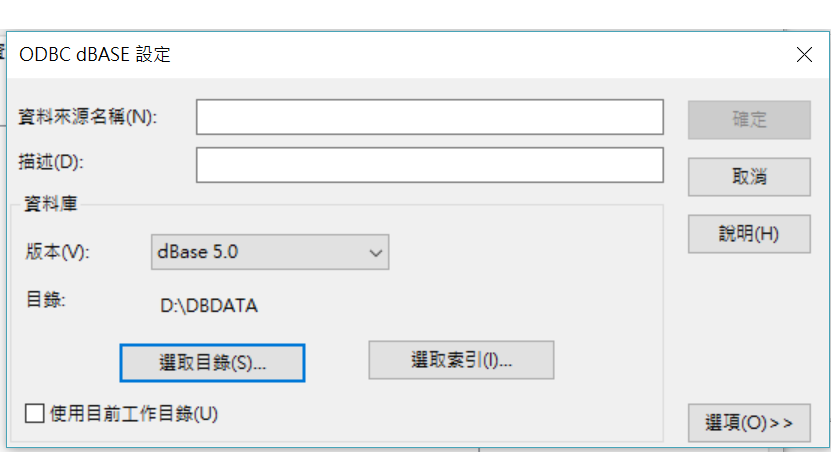
Task: Click the 使用目前工作目錄(U) checkbox label text
Action: tap(134, 414)
